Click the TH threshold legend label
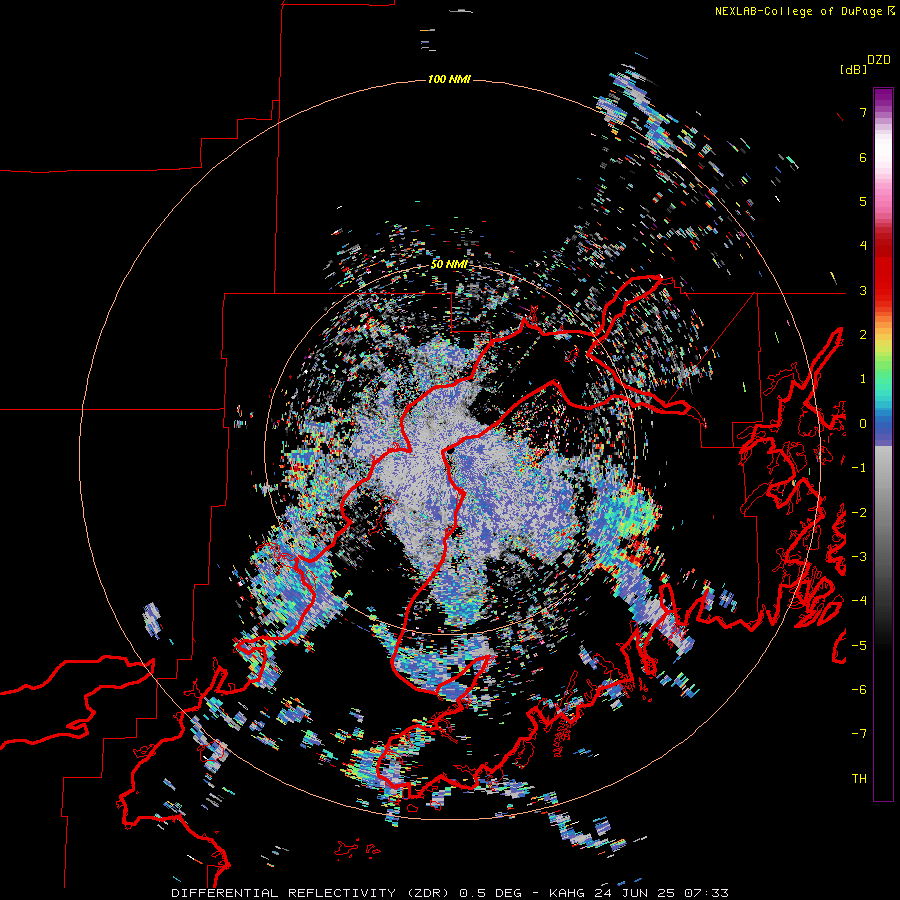The height and width of the screenshot is (900, 900). (x=859, y=778)
